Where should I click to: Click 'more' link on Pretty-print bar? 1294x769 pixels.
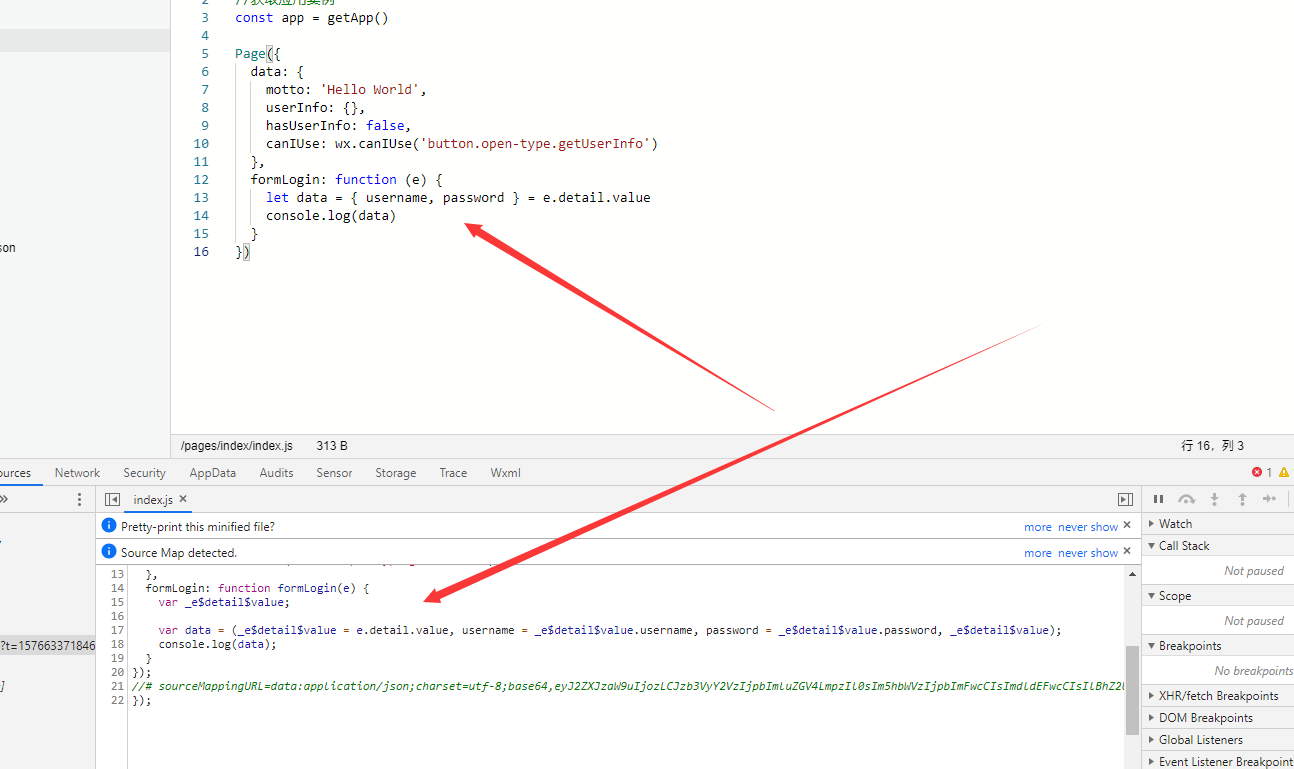click(x=1037, y=527)
